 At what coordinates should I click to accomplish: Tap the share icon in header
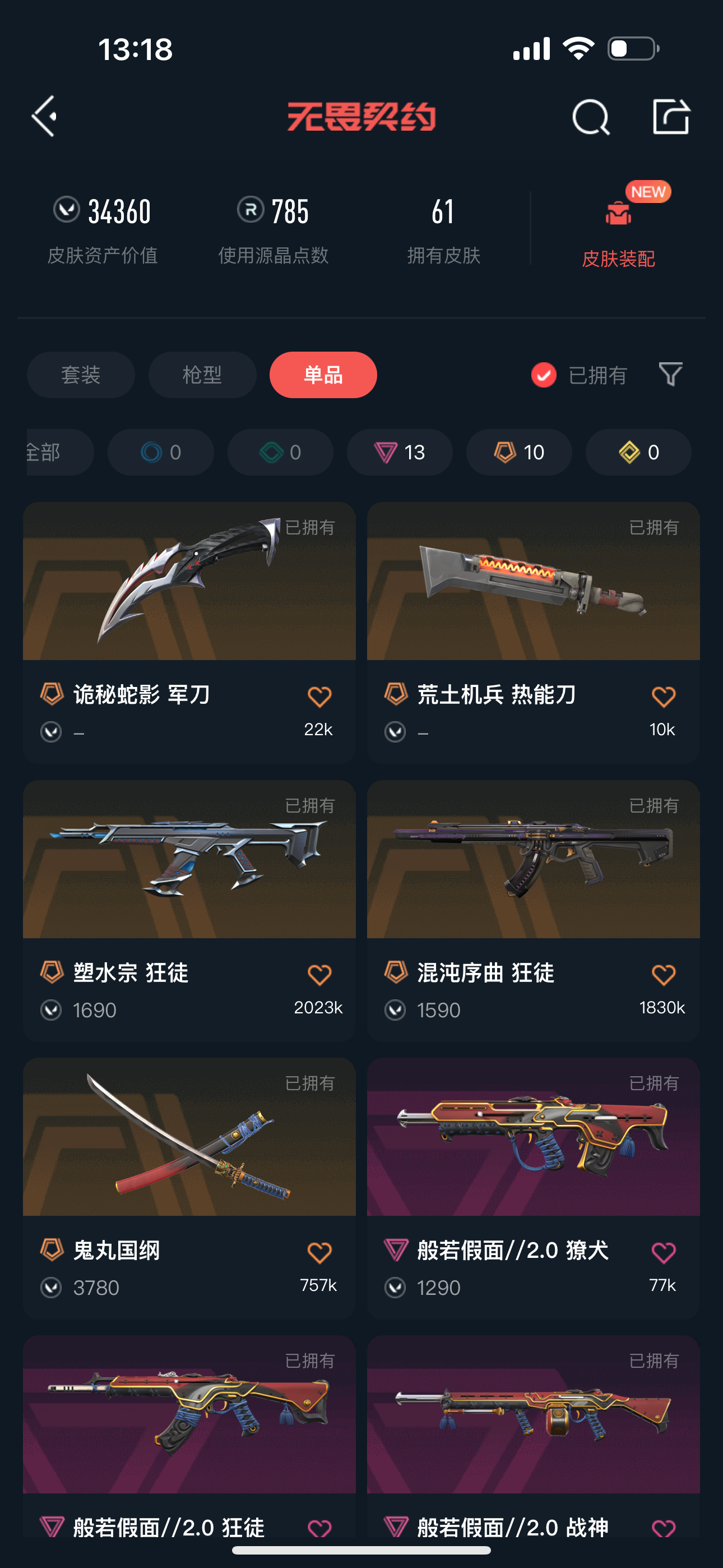[x=671, y=116]
